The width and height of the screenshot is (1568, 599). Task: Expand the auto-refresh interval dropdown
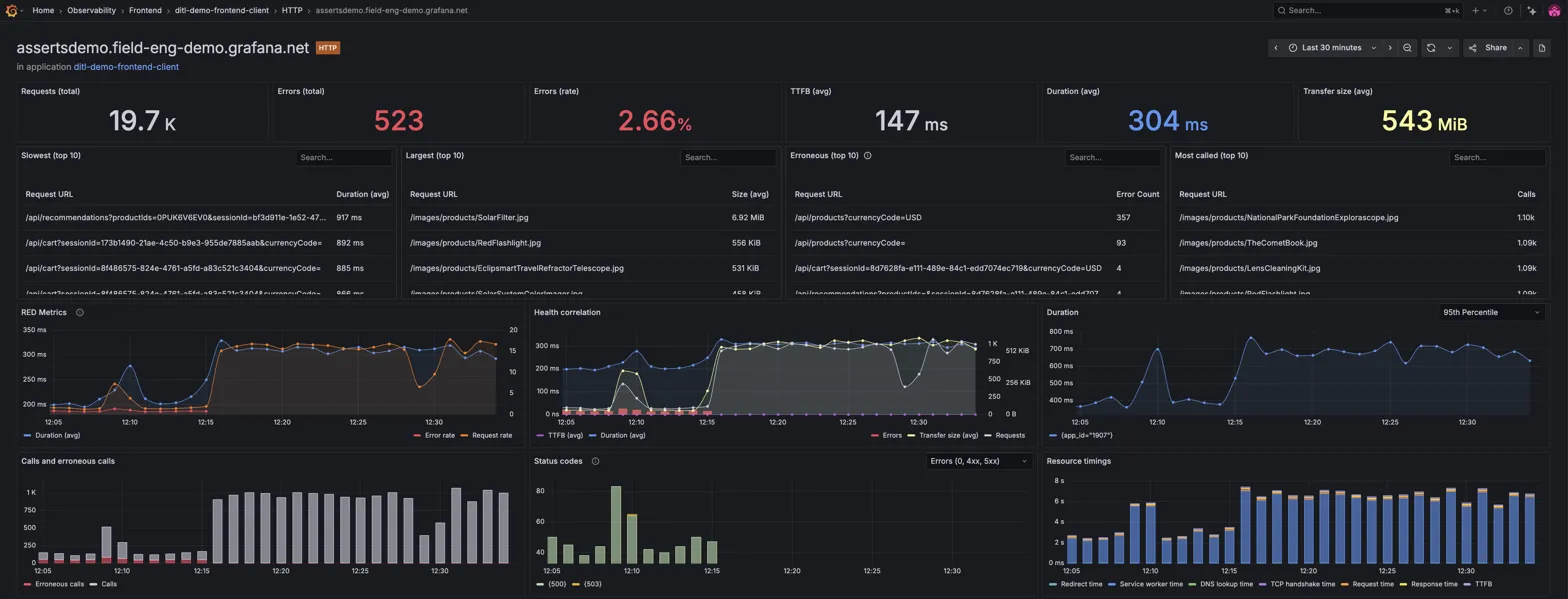tap(1449, 48)
